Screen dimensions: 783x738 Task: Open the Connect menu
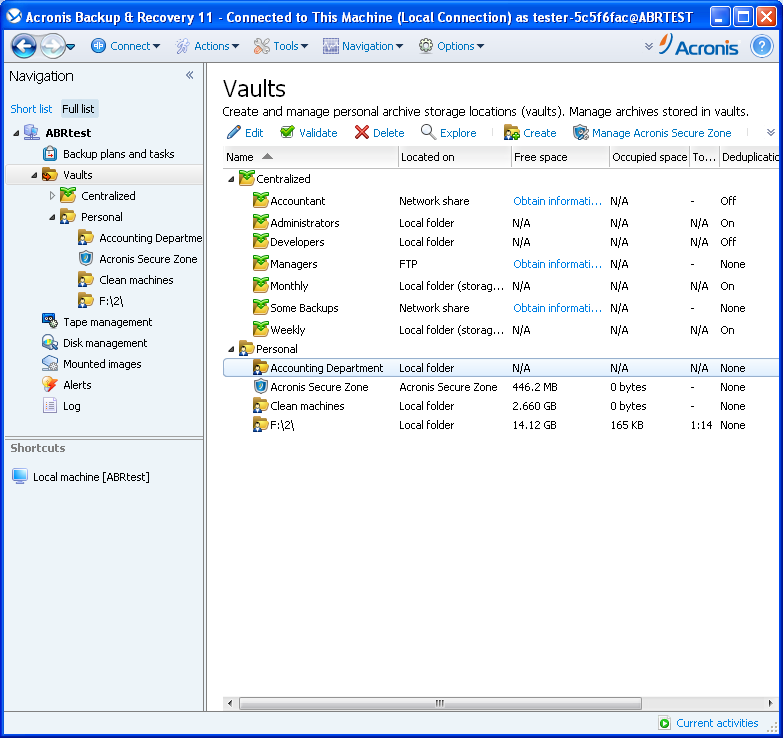click(x=125, y=46)
